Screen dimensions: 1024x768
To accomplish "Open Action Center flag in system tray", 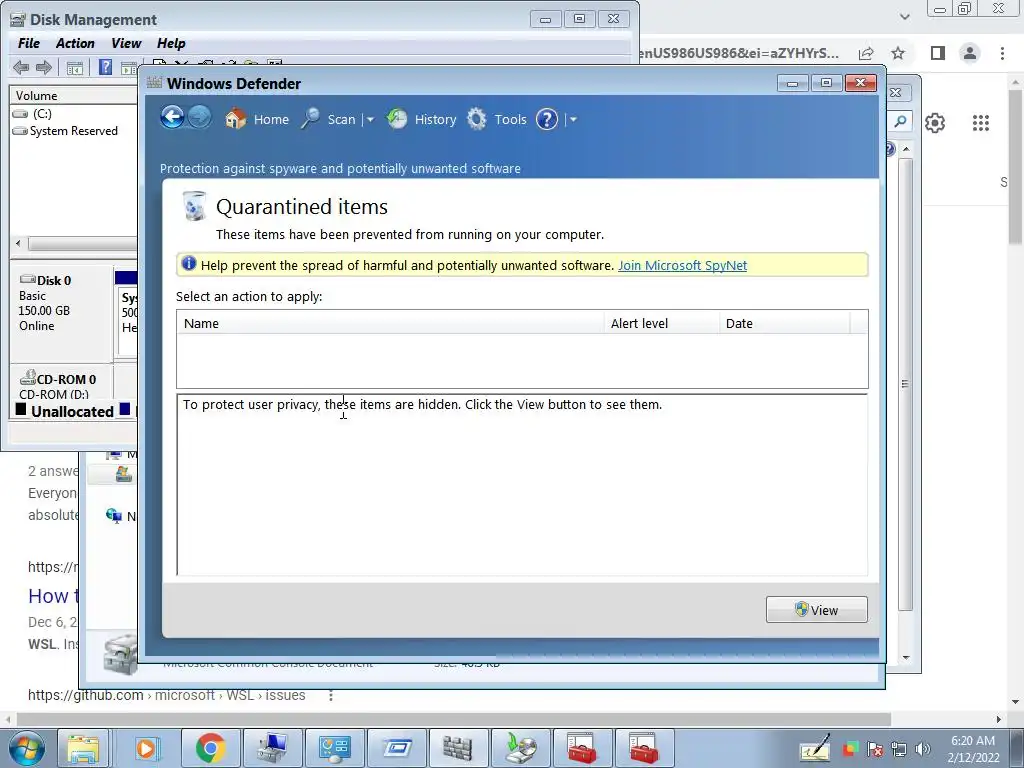I will point(874,749).
